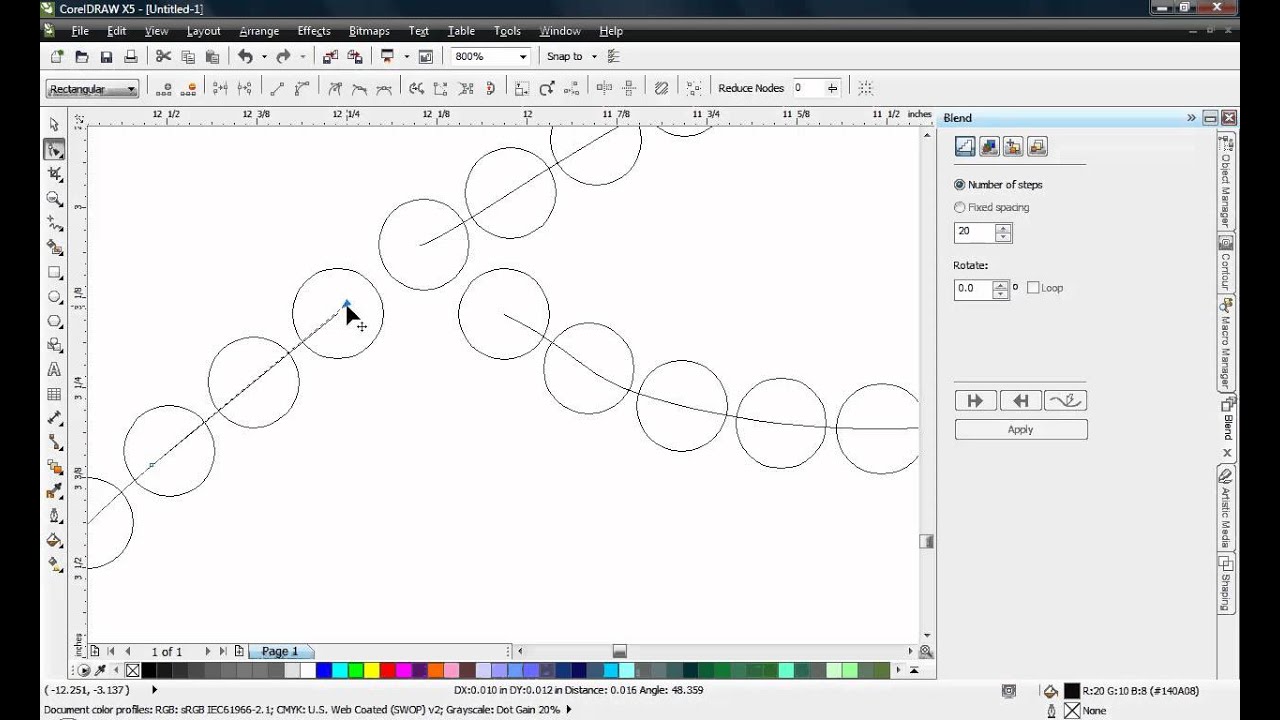Image resolution: width=1280 pixels, height=720 pixels.
Task: Select the Table tool
Action: (x=54, y=394)
